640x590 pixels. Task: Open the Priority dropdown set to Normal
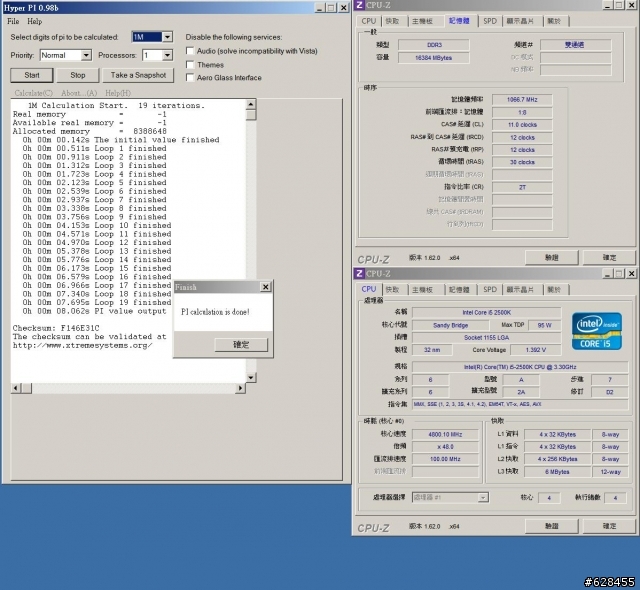pos(86,55)
